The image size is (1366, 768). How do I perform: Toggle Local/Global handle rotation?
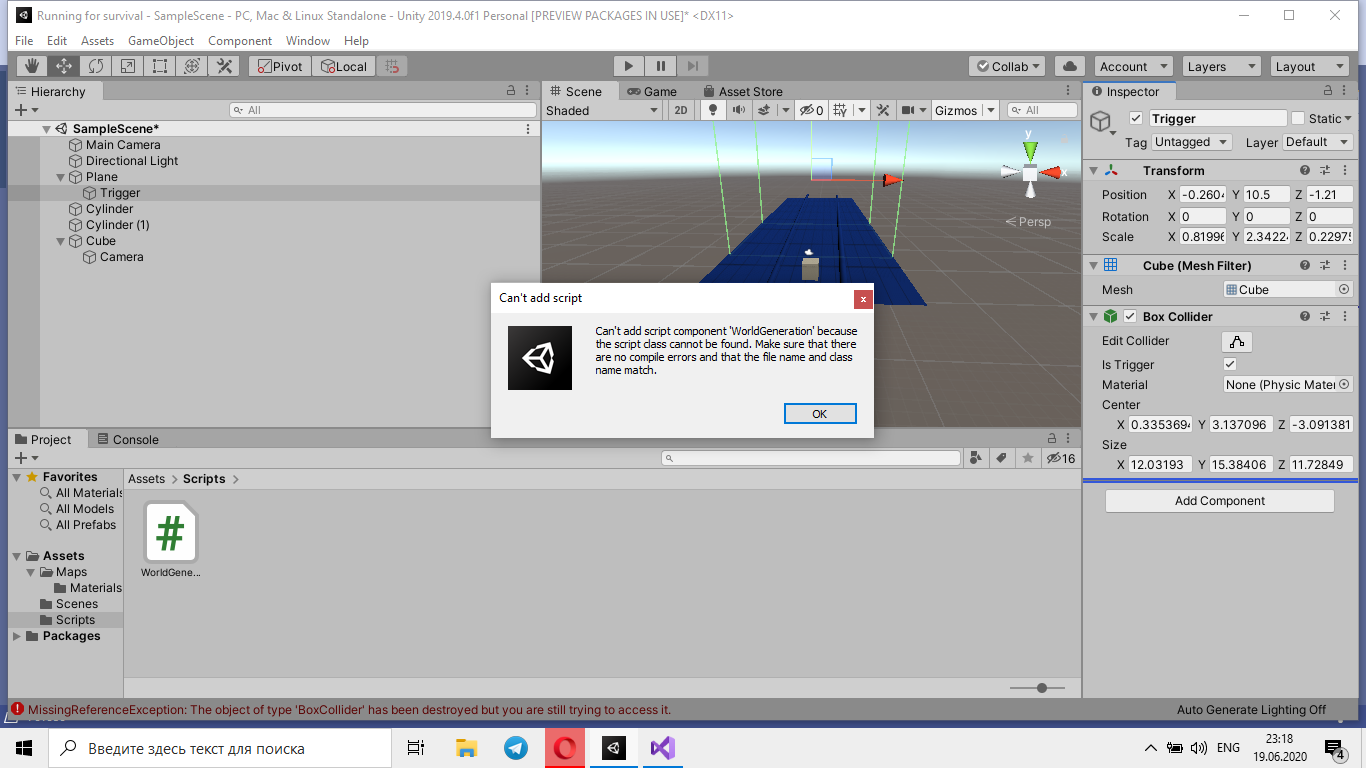[342, 66]
